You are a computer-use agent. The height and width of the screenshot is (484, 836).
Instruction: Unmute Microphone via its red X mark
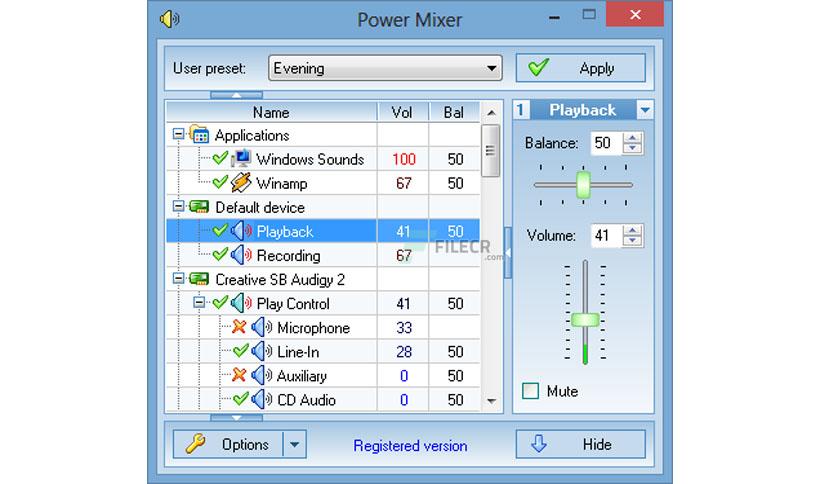(239, 326)
